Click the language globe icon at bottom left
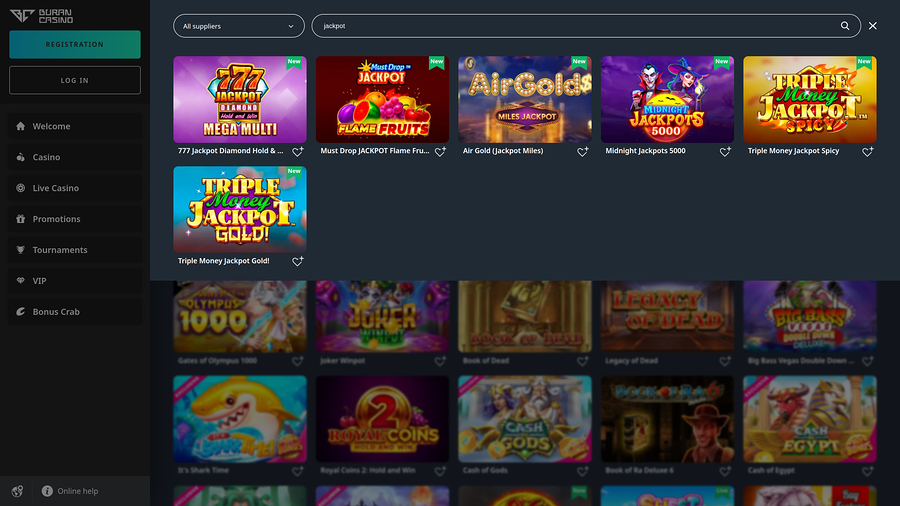This screenshot has height=506, width=900. pos(17,491)
